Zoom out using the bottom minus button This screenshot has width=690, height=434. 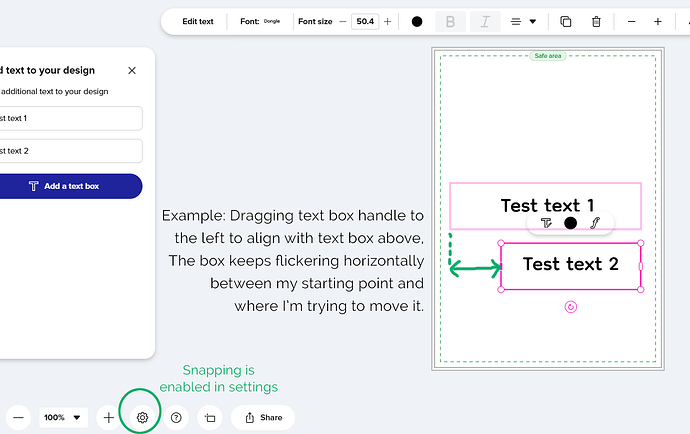coord(18,417)
